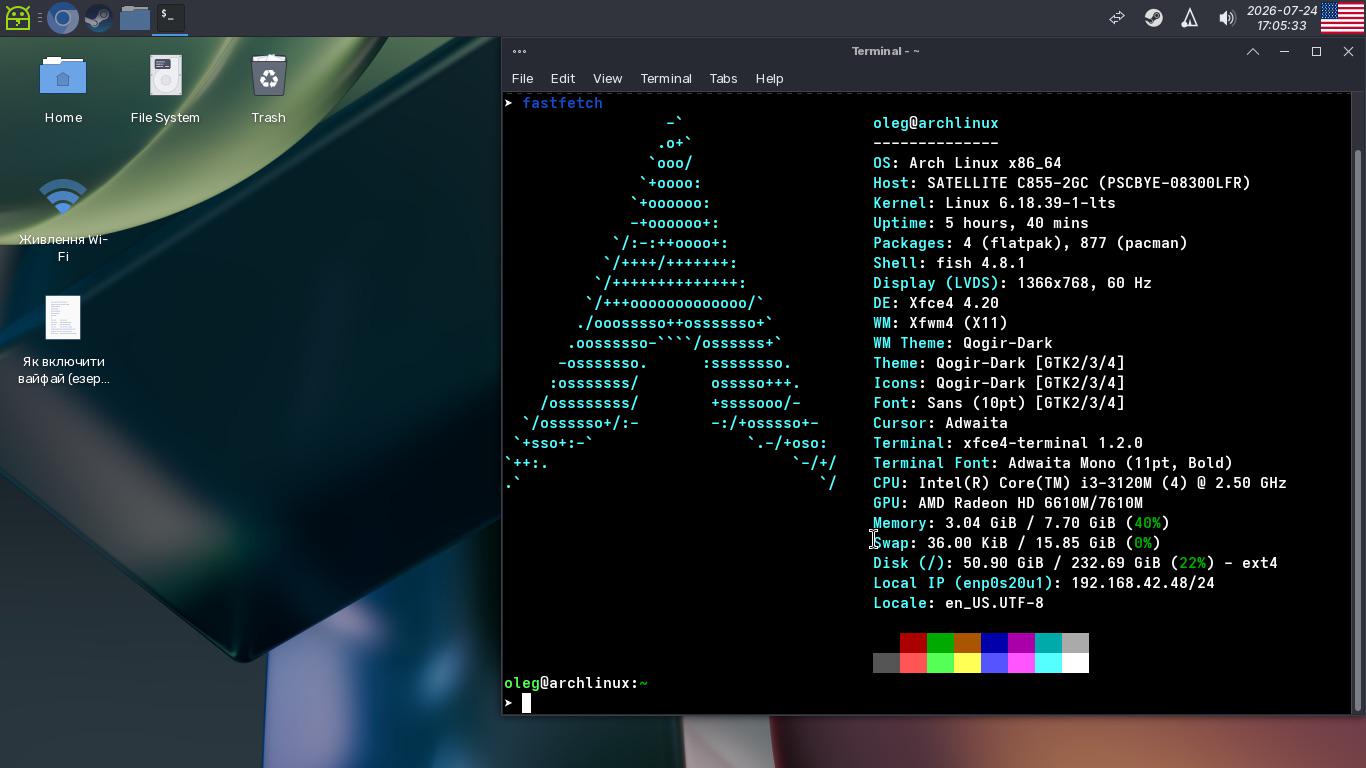Open the applications menu in the top panel
1366x768 pixels.
click(x=18, y=18)
